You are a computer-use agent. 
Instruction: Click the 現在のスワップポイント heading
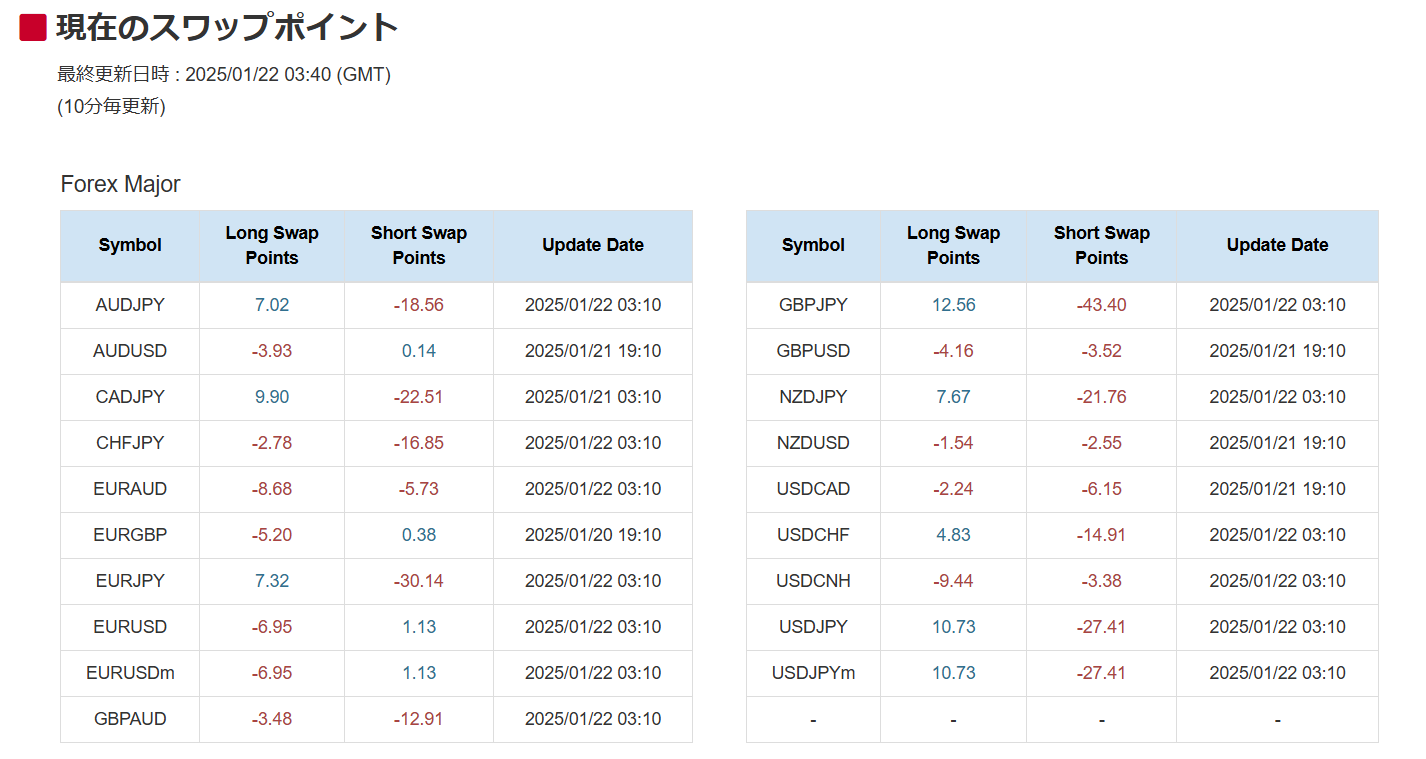pyautogui.click(x=227, y=28)
